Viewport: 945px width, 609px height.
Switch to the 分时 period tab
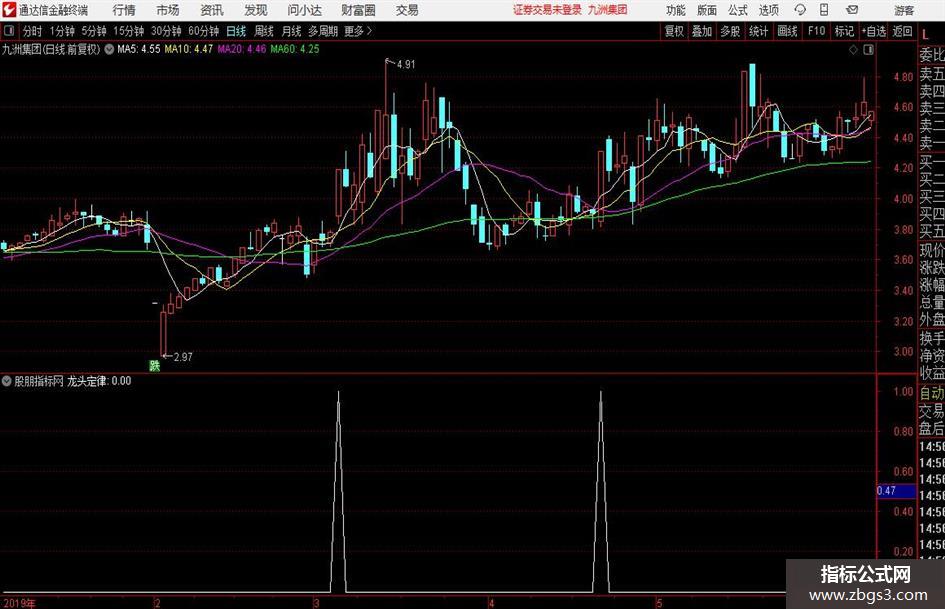coord(32,31)
